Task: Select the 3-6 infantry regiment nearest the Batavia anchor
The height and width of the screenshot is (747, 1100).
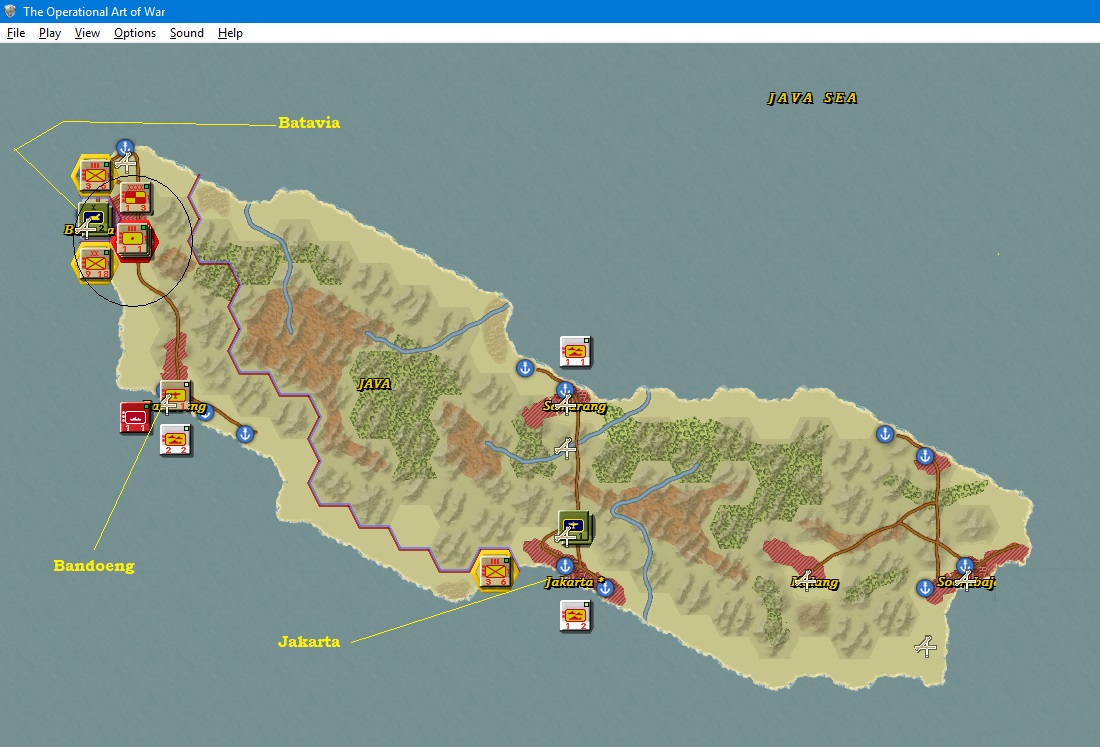Action: click(95, 175)
